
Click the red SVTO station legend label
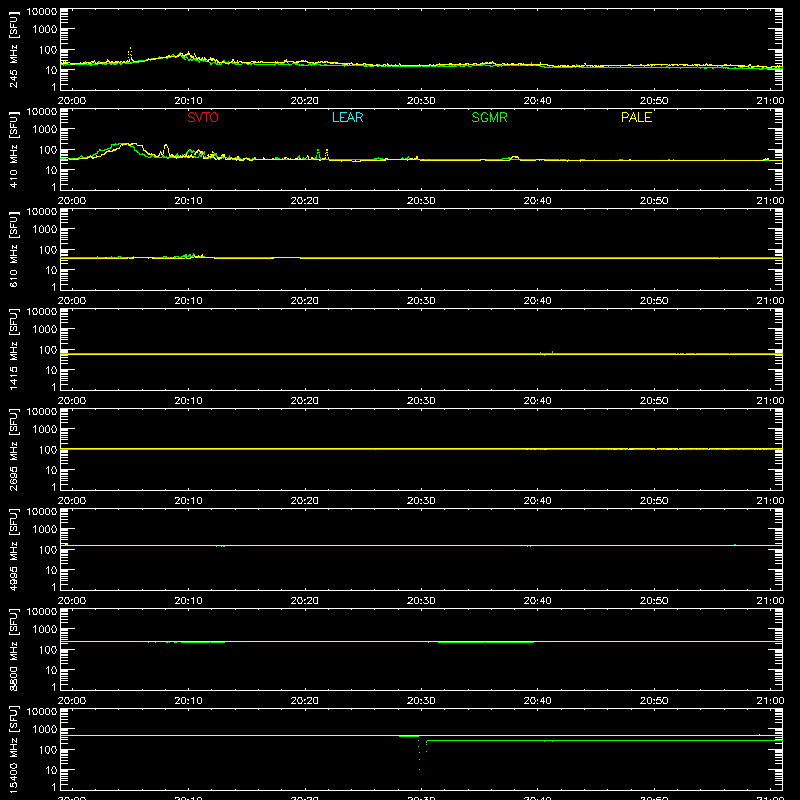click(203, 117)
